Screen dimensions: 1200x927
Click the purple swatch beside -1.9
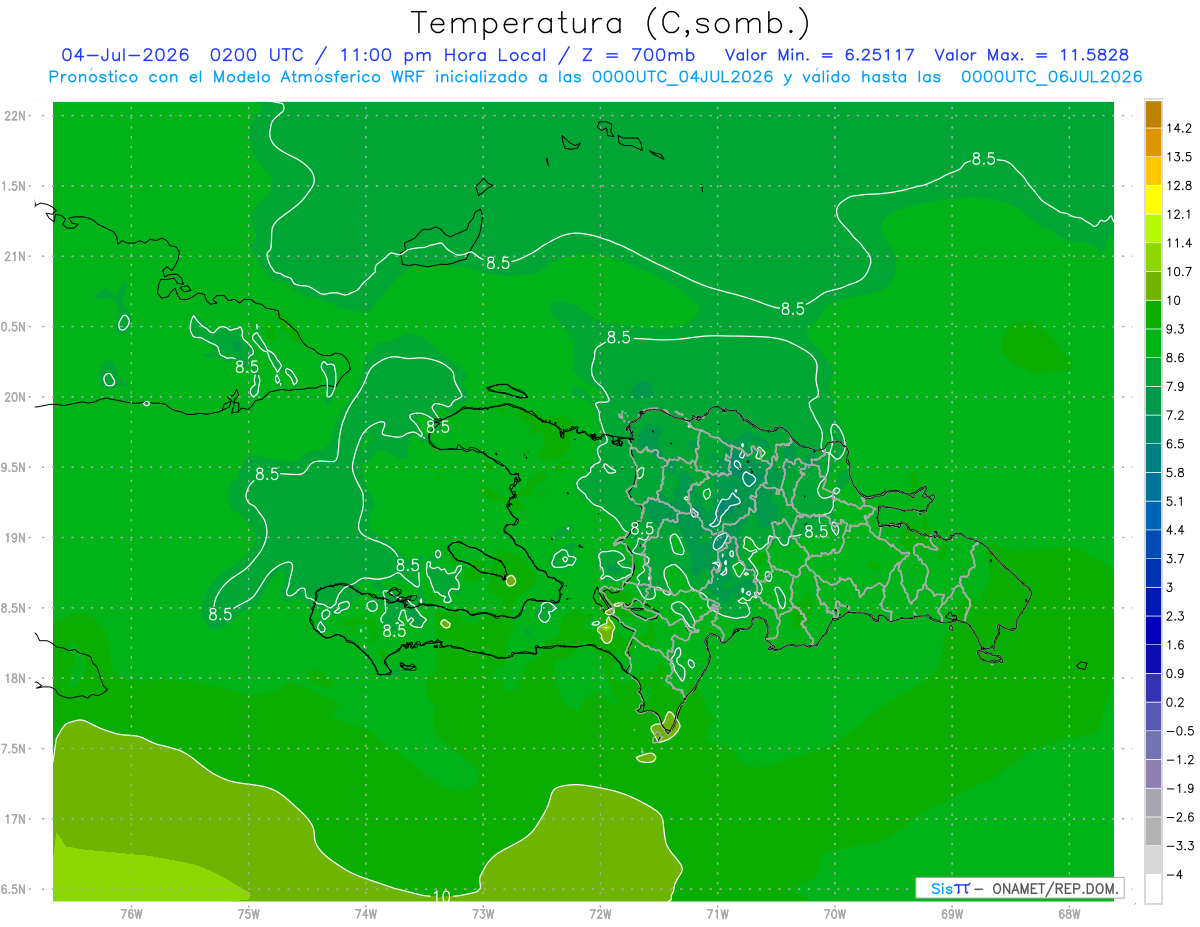1153,774
